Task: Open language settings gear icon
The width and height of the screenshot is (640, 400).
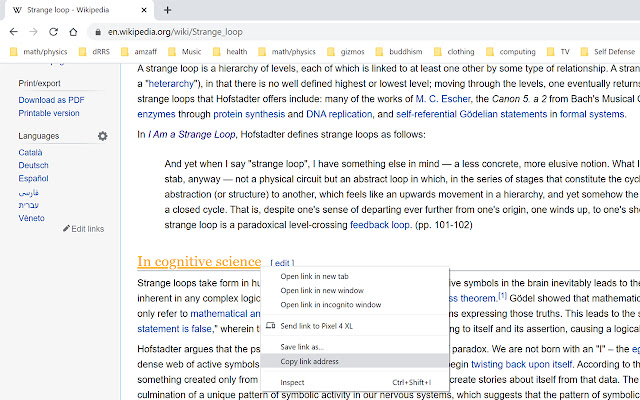Action: pos(102,136)
